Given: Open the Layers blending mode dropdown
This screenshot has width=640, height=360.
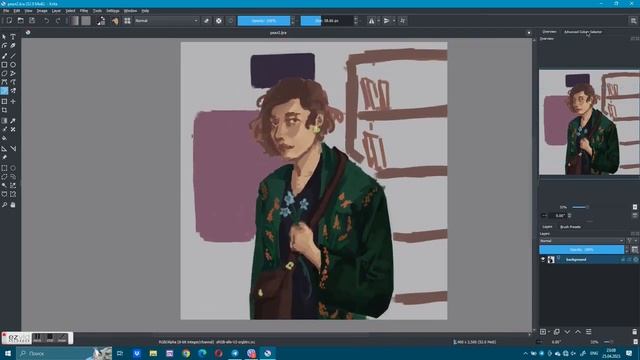Looking at the screenshot, I should click(582, 241).
